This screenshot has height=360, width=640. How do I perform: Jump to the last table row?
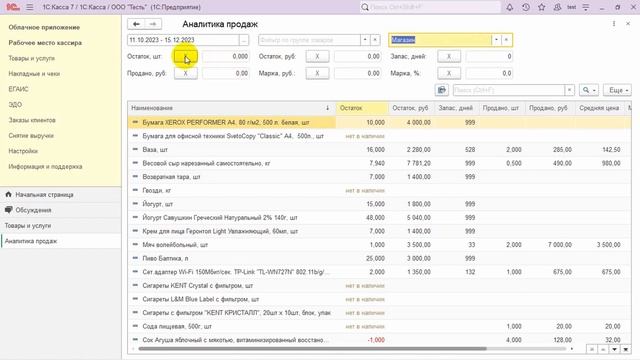tap(625, 349)
